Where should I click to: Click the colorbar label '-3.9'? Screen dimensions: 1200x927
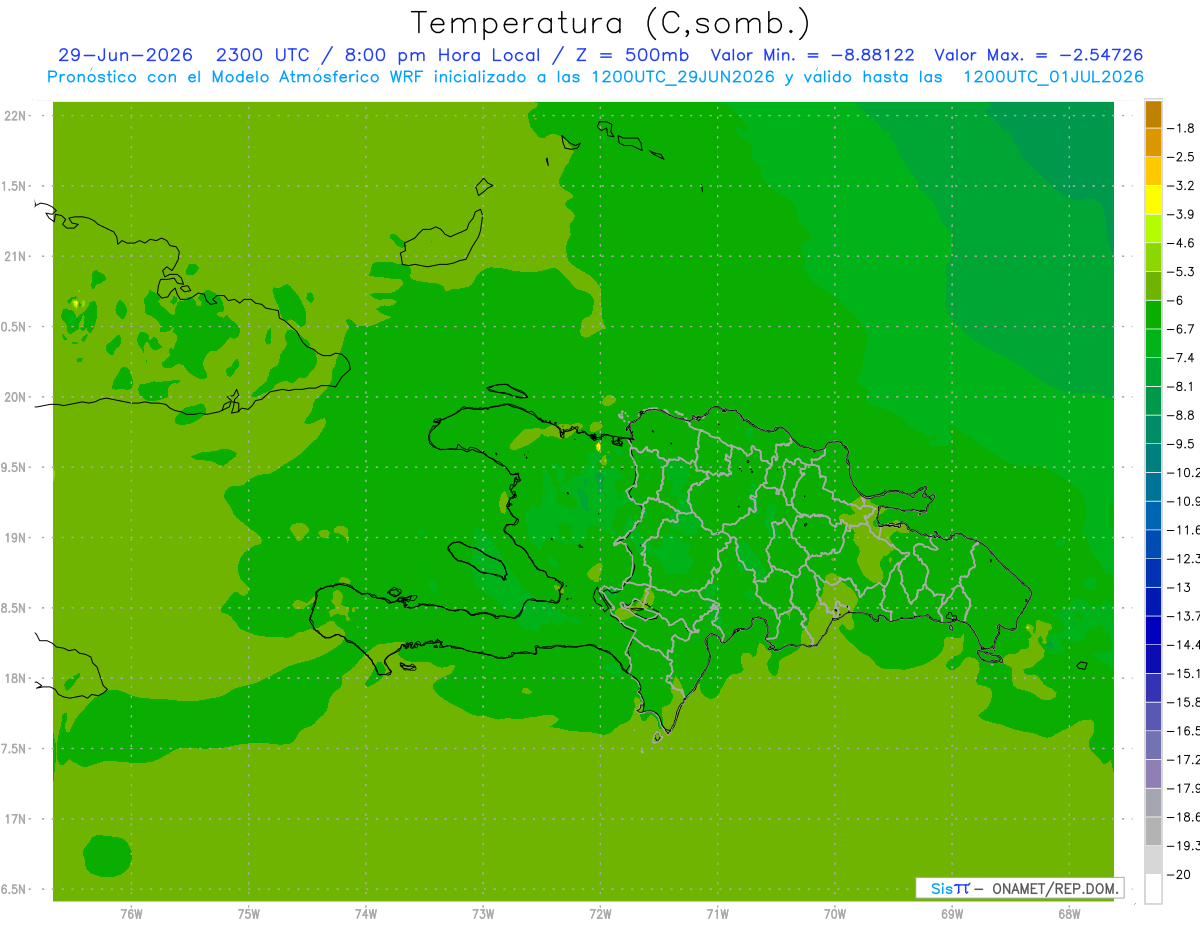tap(1180, 214)
